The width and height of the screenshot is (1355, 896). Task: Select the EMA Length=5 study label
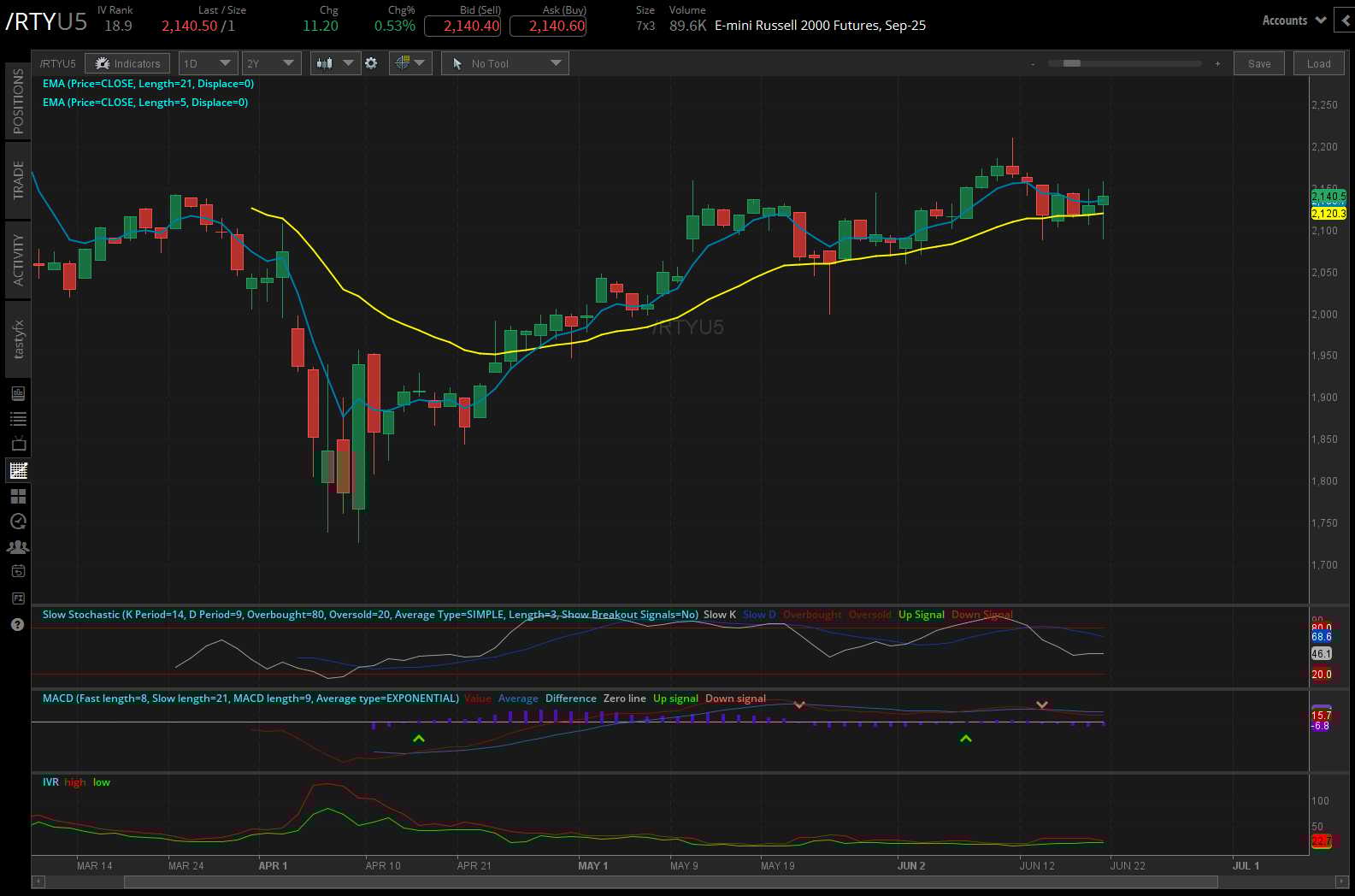tap(145, 103)
